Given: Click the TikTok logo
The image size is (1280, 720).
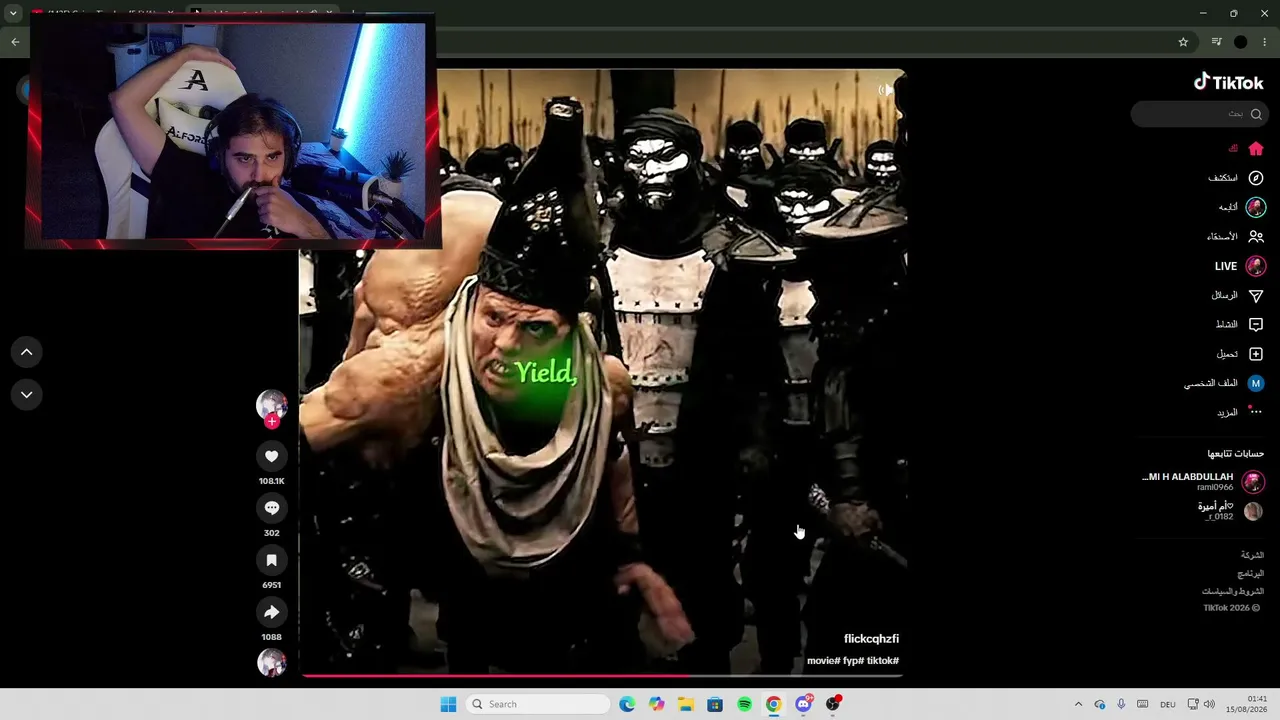Looking at the screenshot, I should 1229,83.
